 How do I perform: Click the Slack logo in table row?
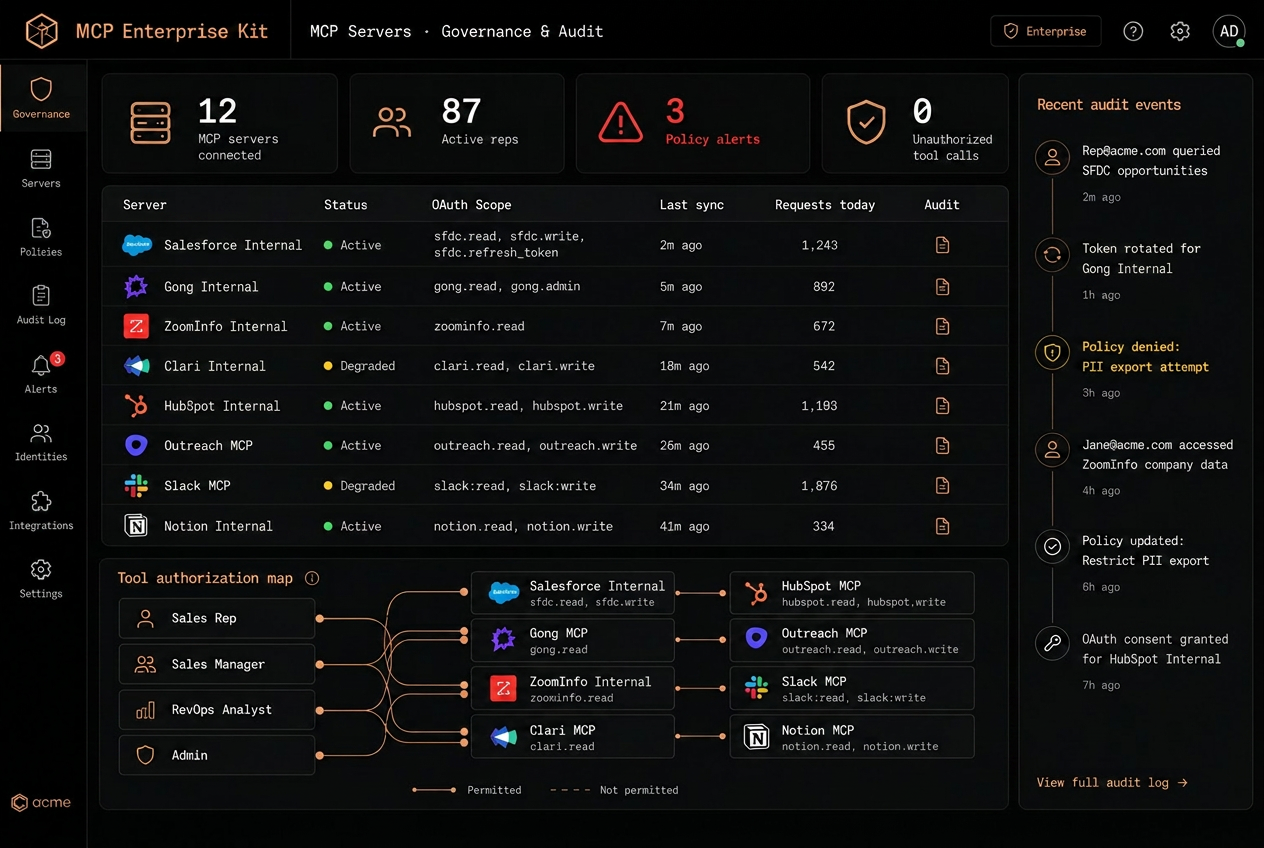point(136,486)
